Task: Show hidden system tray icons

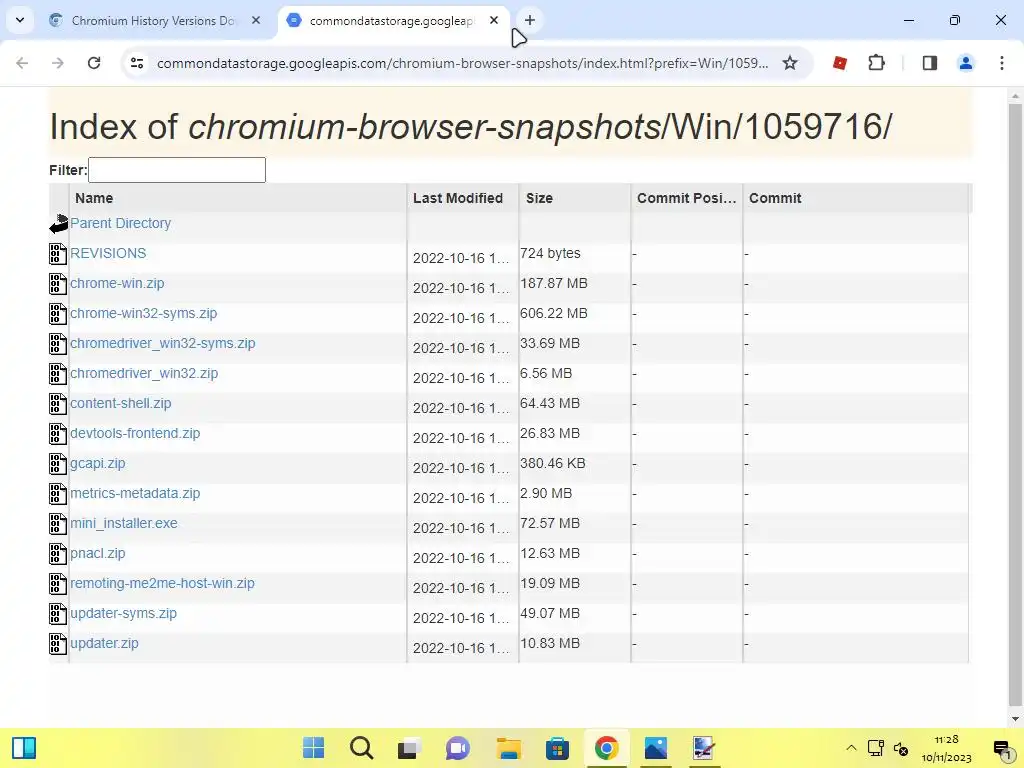Action: 851,748
